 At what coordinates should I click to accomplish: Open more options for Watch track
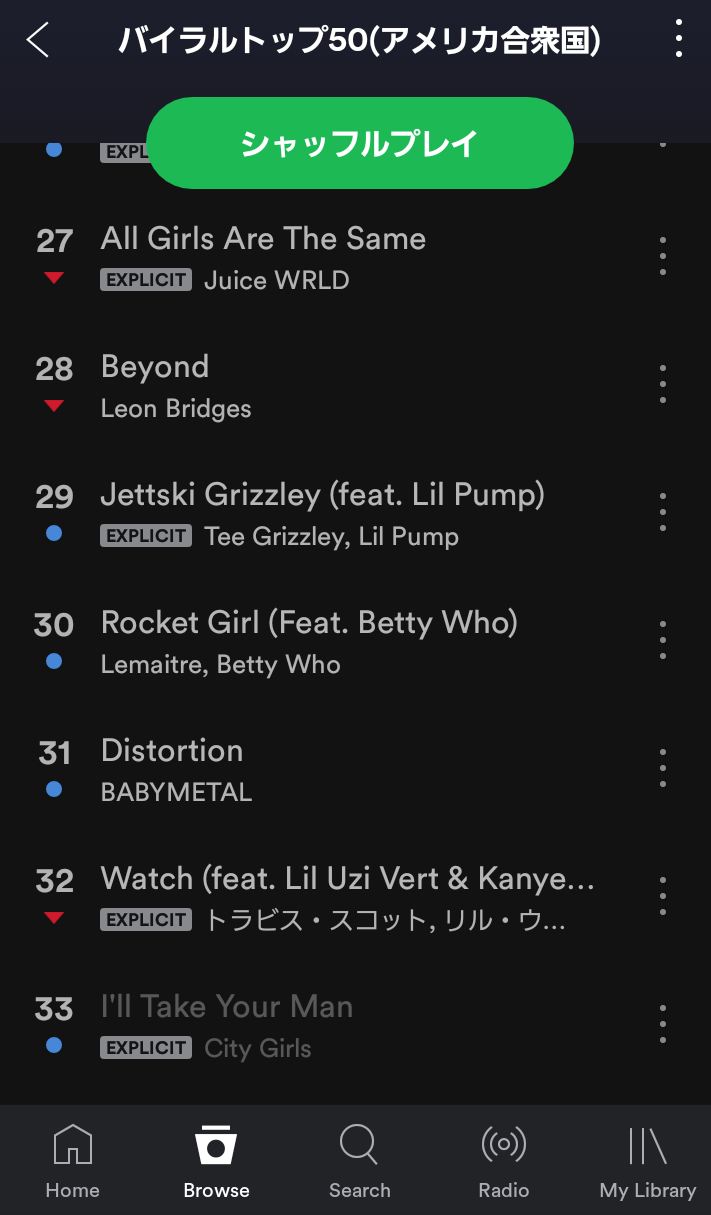pyautogui.click(x=662, y=896)
